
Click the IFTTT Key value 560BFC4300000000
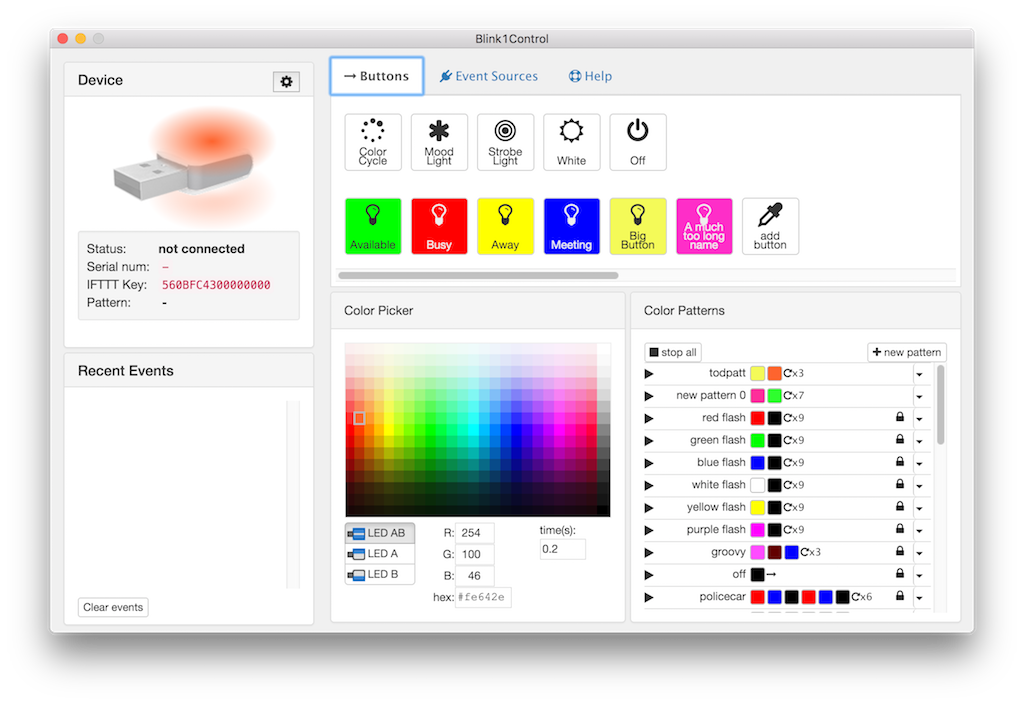tap(216, 285)
